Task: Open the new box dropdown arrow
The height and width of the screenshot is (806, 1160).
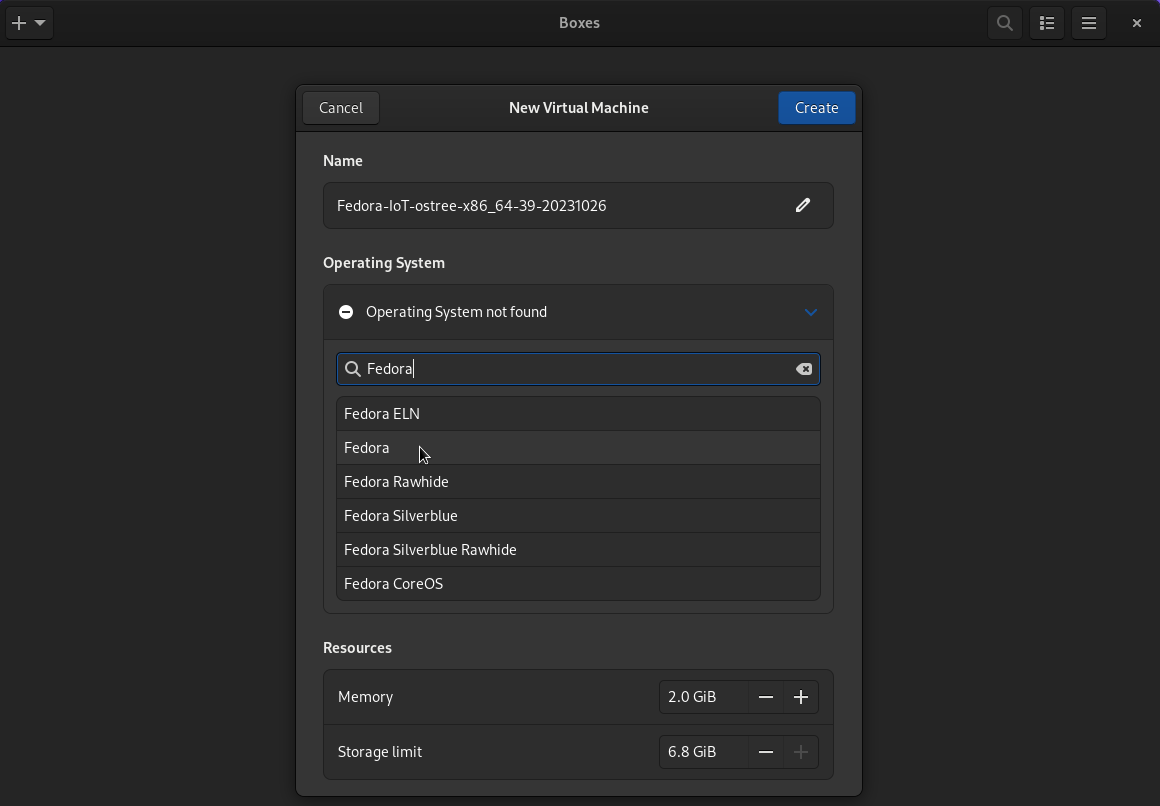Action: pyautogui.click(x=41, y=22)
